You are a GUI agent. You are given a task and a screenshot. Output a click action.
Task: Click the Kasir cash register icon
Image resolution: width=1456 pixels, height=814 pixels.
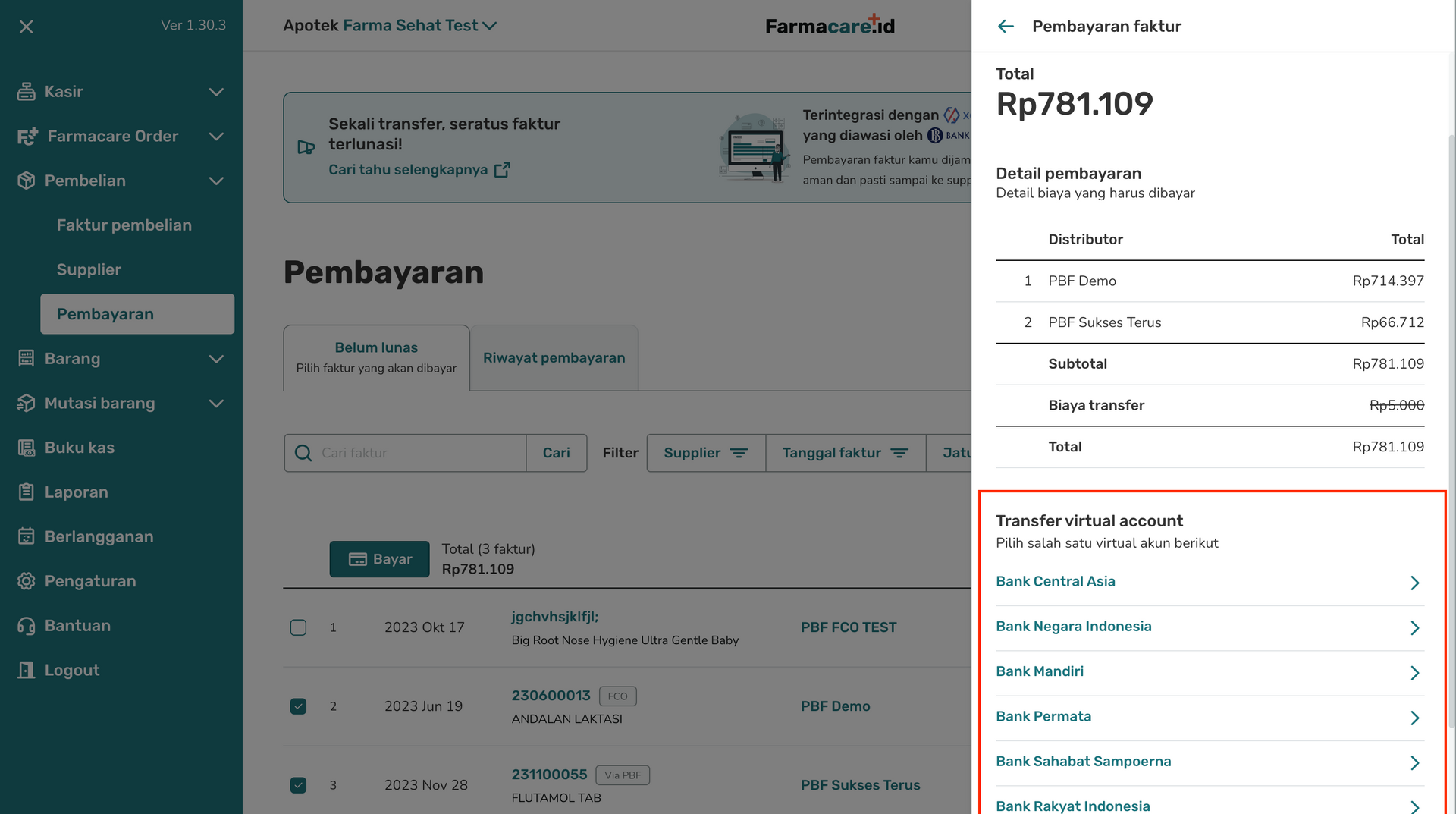(27, 92)
